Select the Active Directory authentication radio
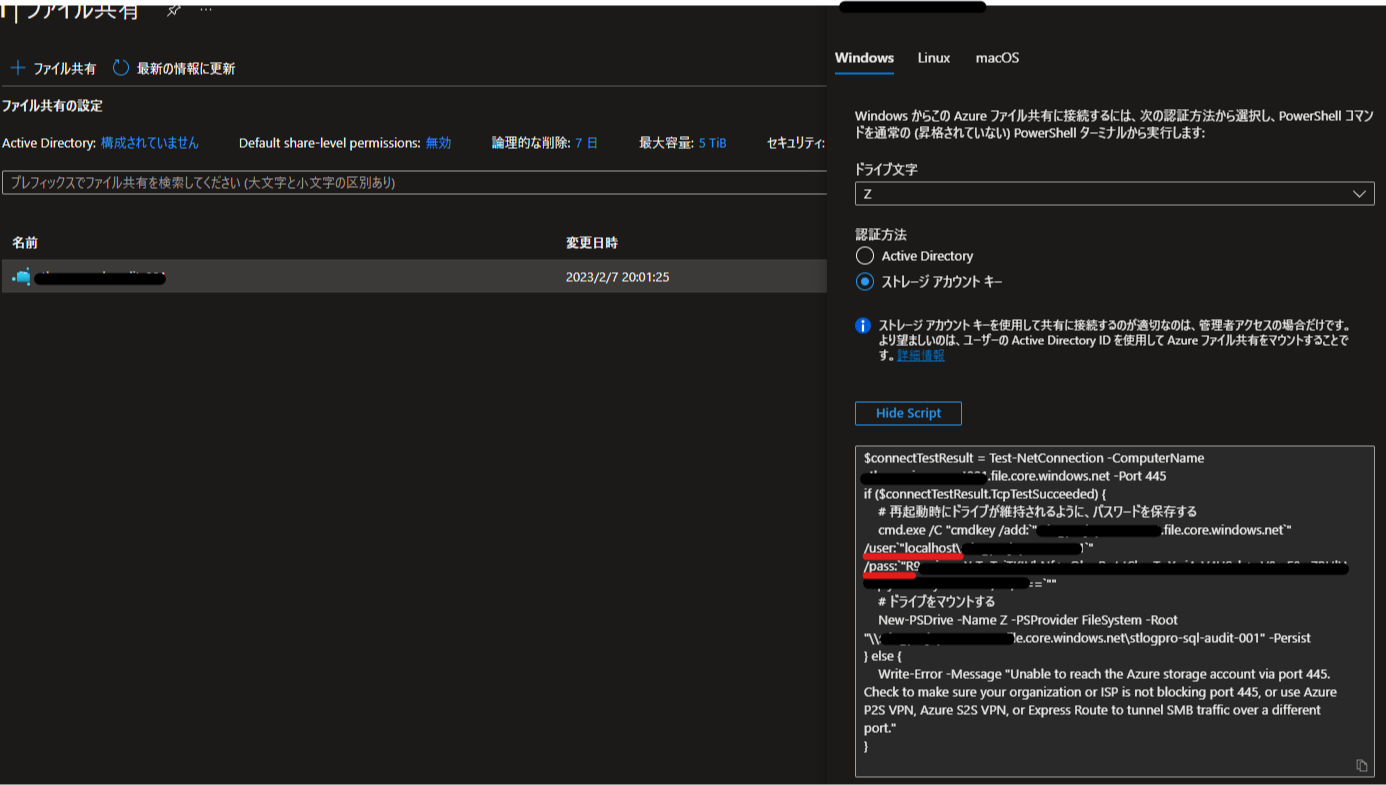Viewport: 1386px width, 785px height. [864, 255]
